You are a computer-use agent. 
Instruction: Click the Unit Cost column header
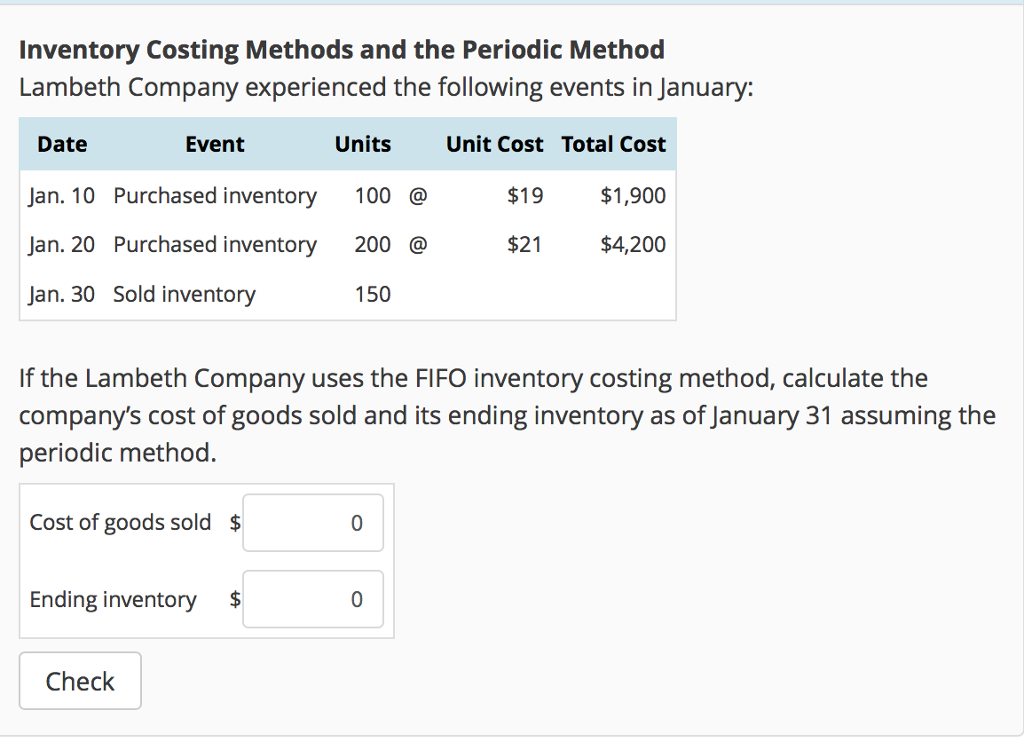click(494, 144)
